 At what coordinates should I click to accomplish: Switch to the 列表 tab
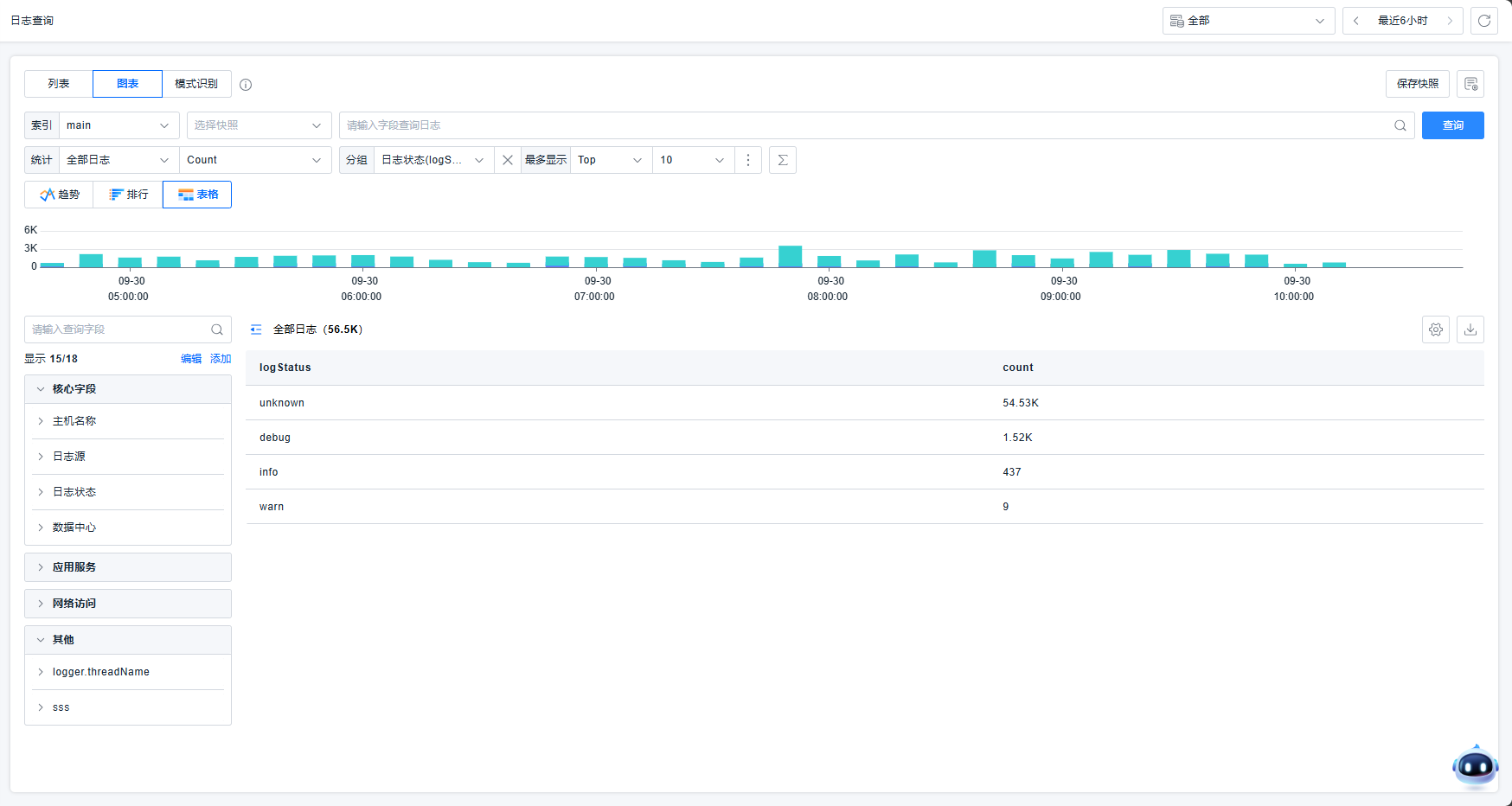coord(59,84)
